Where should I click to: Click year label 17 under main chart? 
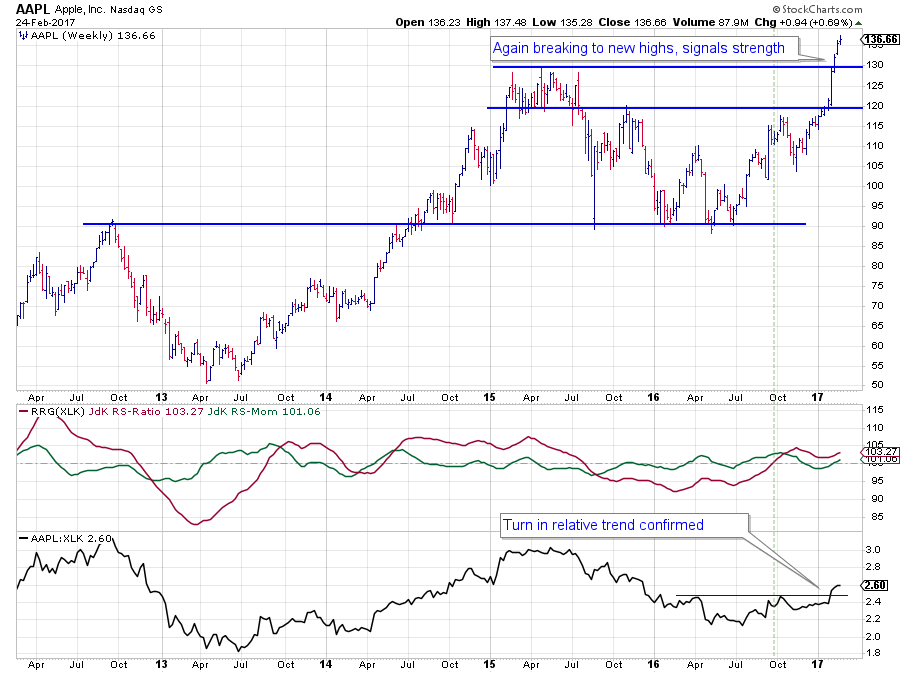pos(817,397)
